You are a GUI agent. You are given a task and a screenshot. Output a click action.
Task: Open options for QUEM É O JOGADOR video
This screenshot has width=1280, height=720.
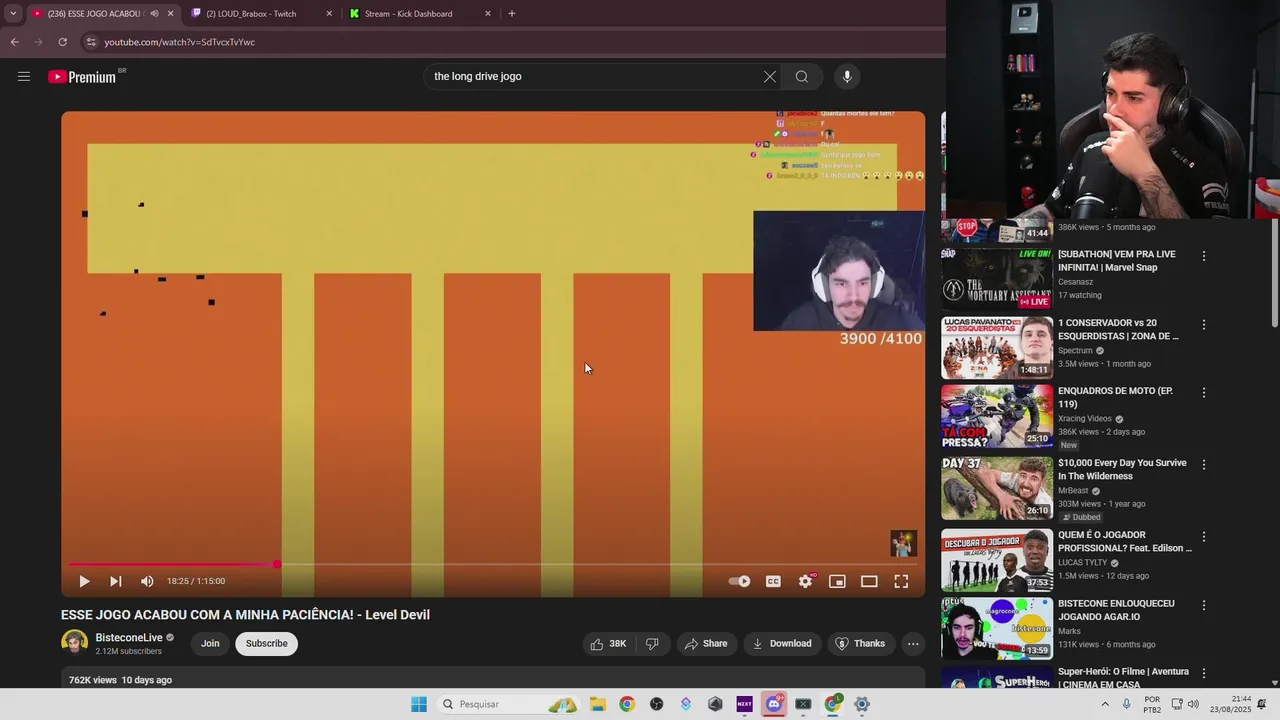[x=1204, y=537]
